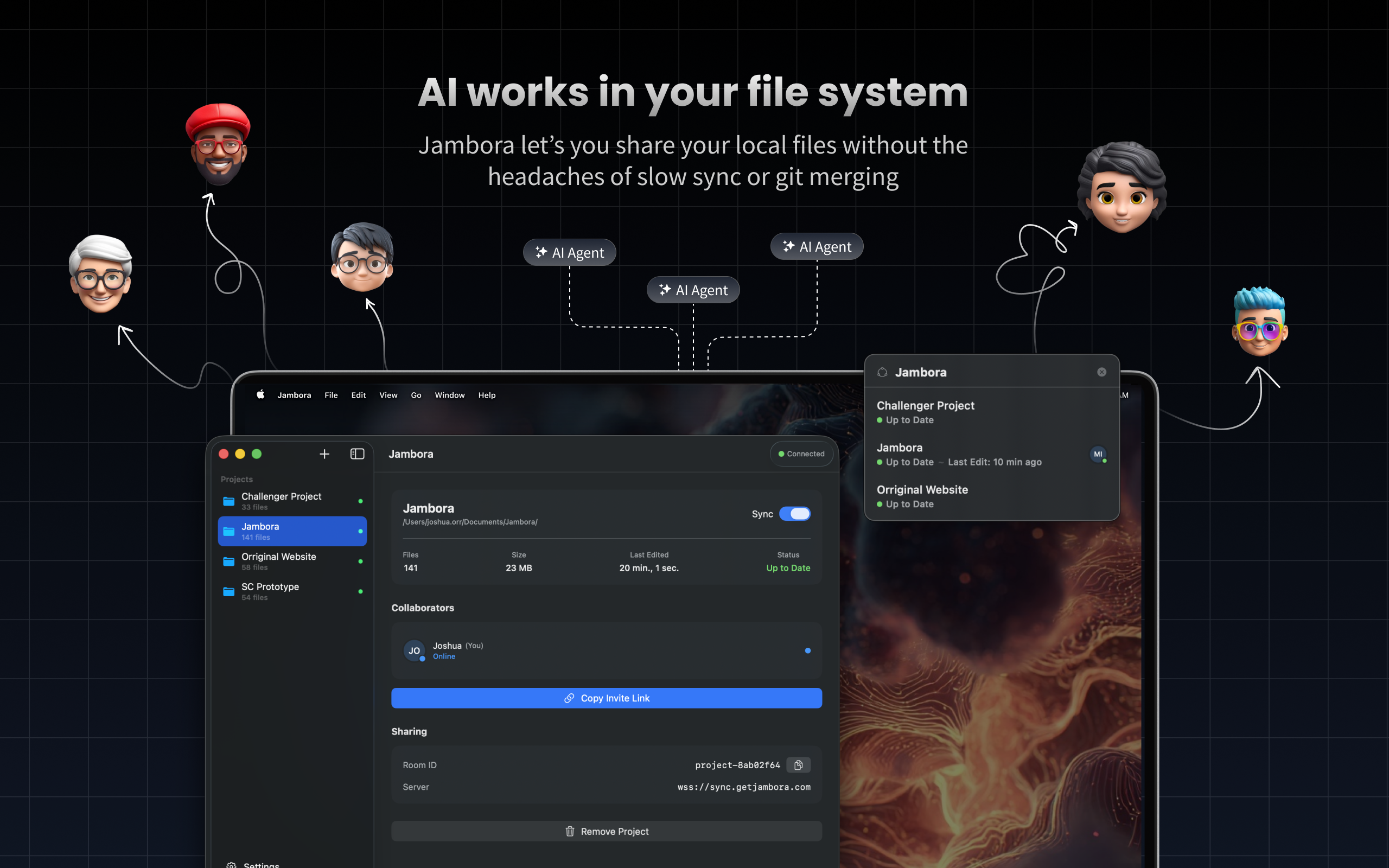Click the center AI Agent badge
Image resolution: width=1389 pixels, height=868 pixels.
[x=692, y=289]
